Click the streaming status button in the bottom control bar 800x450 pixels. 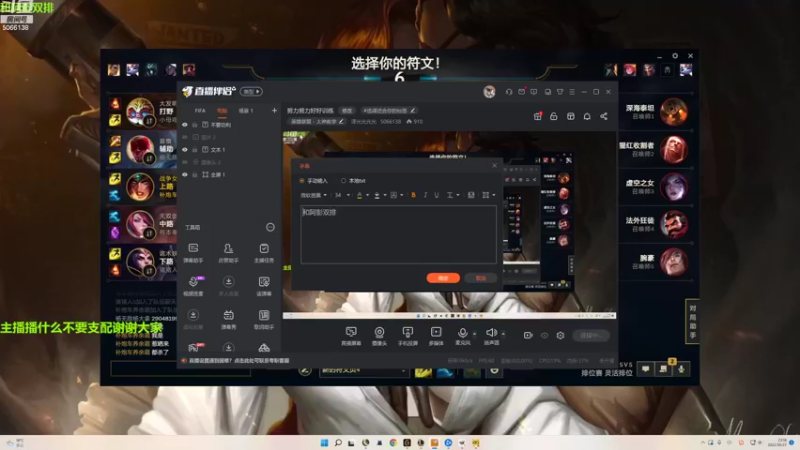point(591,335)
